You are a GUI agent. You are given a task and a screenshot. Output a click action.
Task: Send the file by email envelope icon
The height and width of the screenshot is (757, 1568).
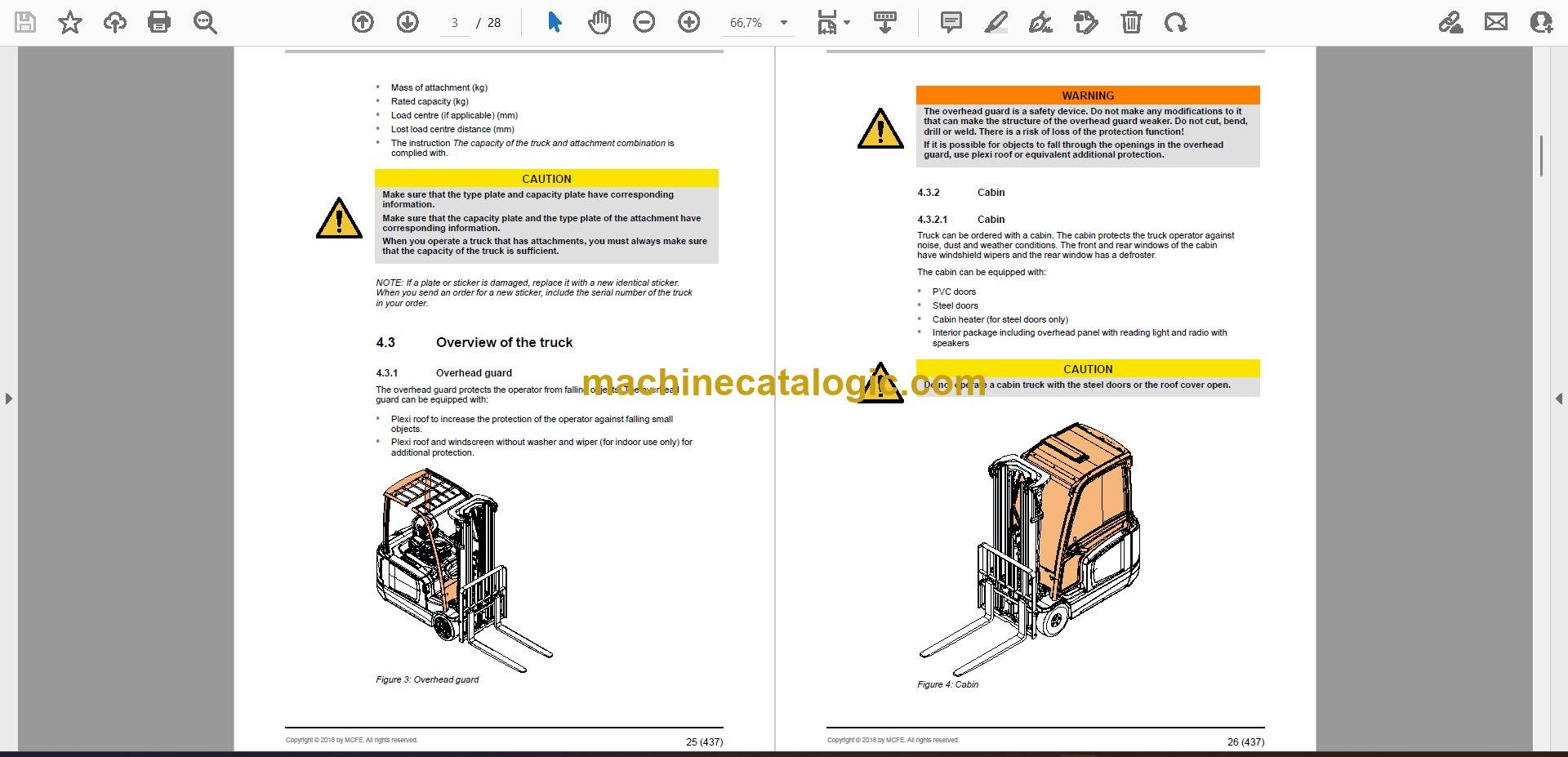click(x=1496, y=22)
